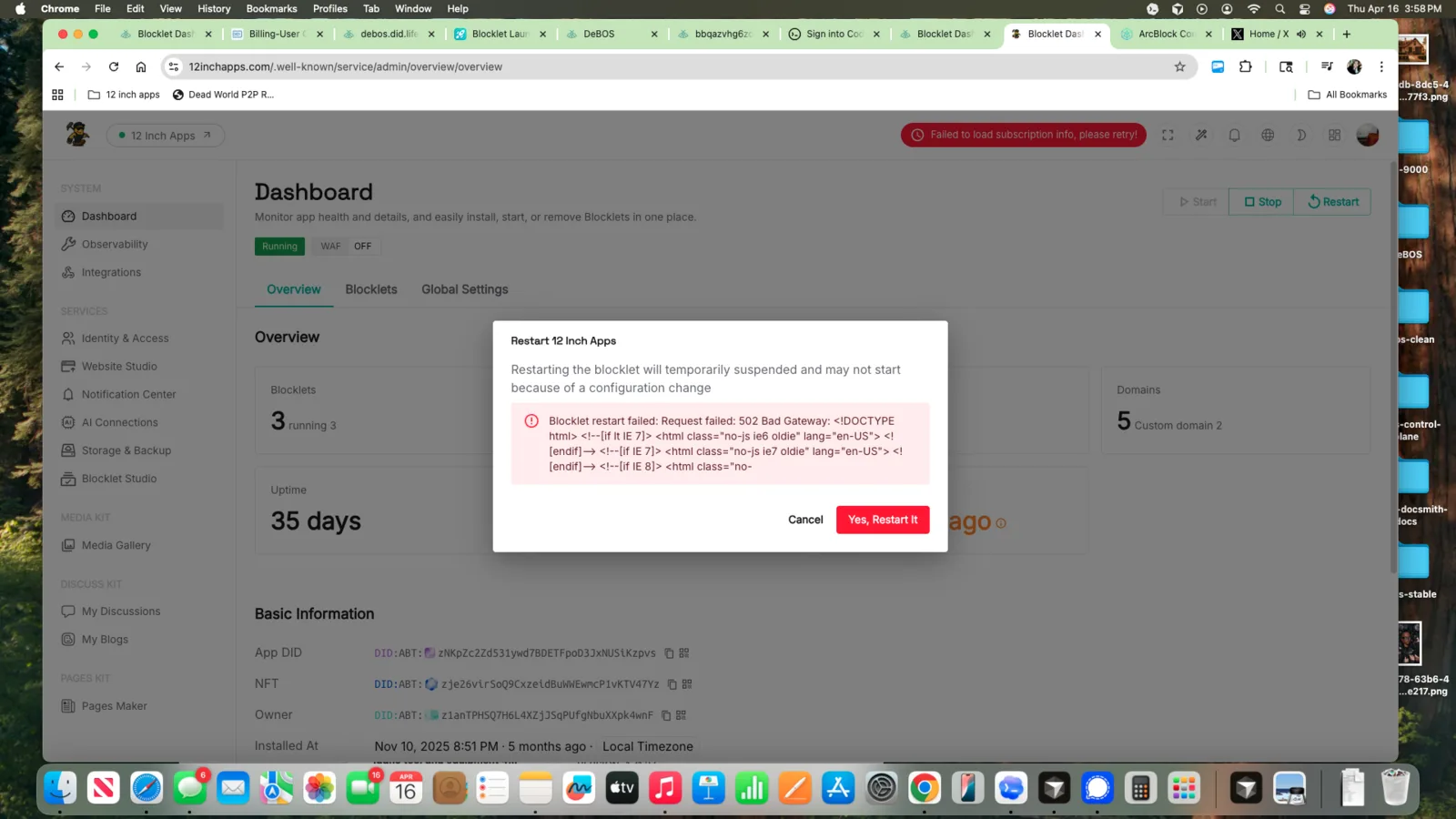
Task: Copy the App DID value
Action: click(x=669, y=653)
